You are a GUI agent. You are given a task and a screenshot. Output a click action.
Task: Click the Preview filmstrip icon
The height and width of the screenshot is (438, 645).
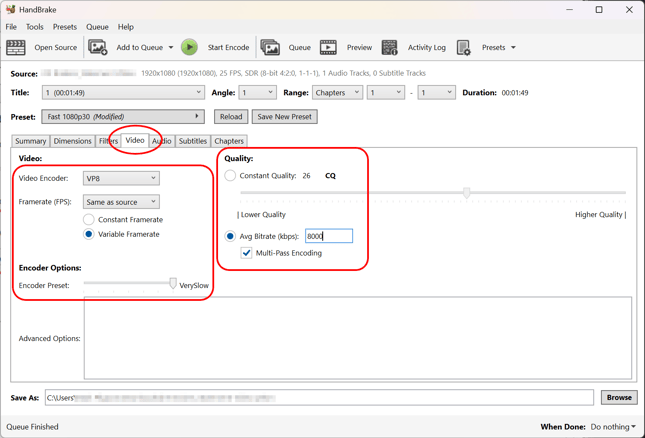328,47
